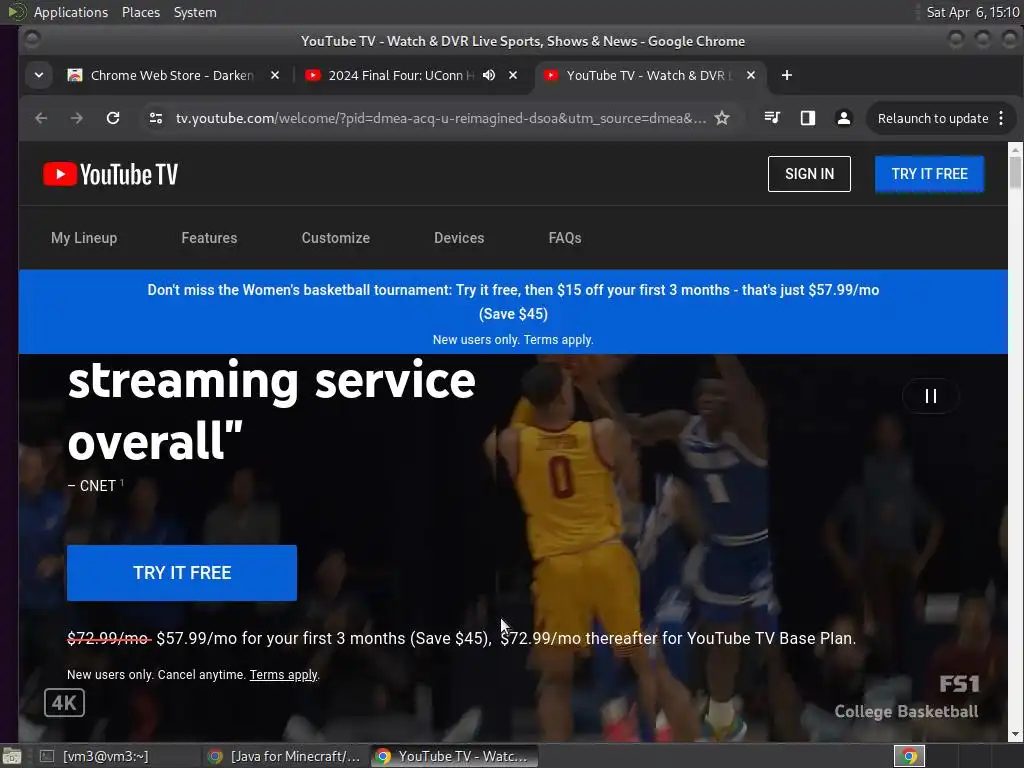Screen dimensions: 1024x768
Task: Open the Features nav item
Action: 209,238
